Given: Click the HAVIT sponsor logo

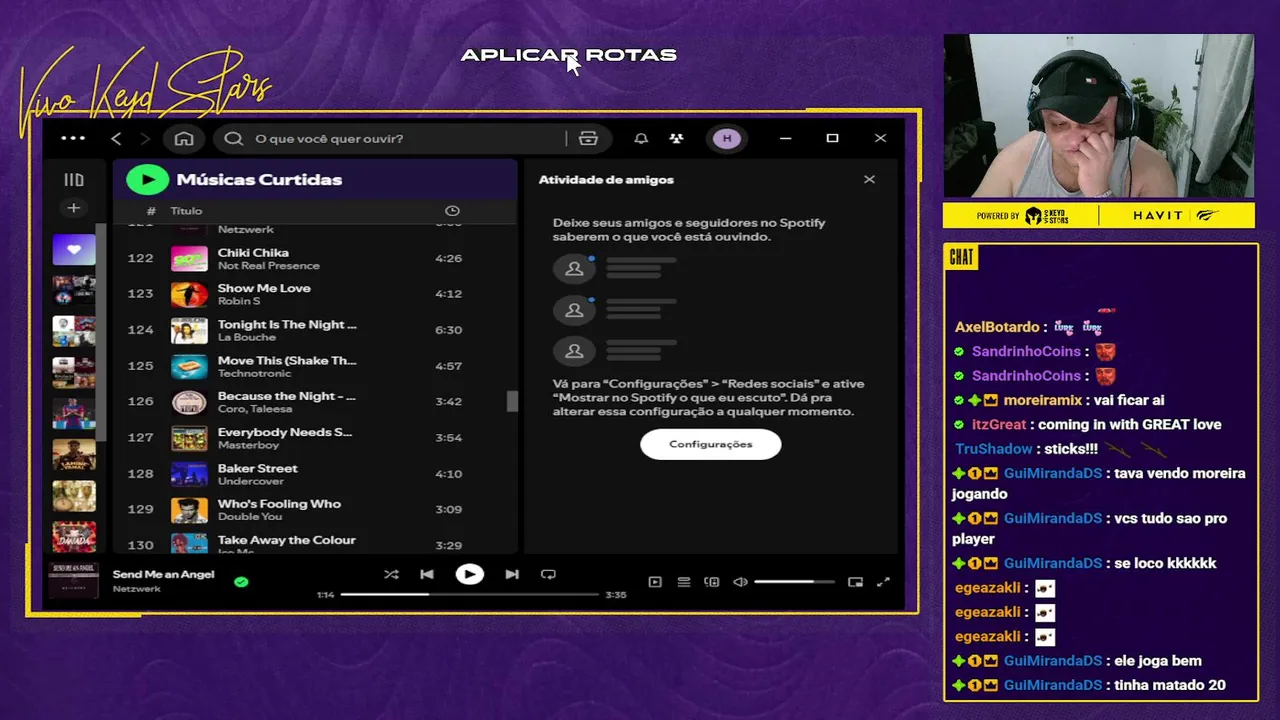Looking at the screenshot, I should tap(1176, 215).
